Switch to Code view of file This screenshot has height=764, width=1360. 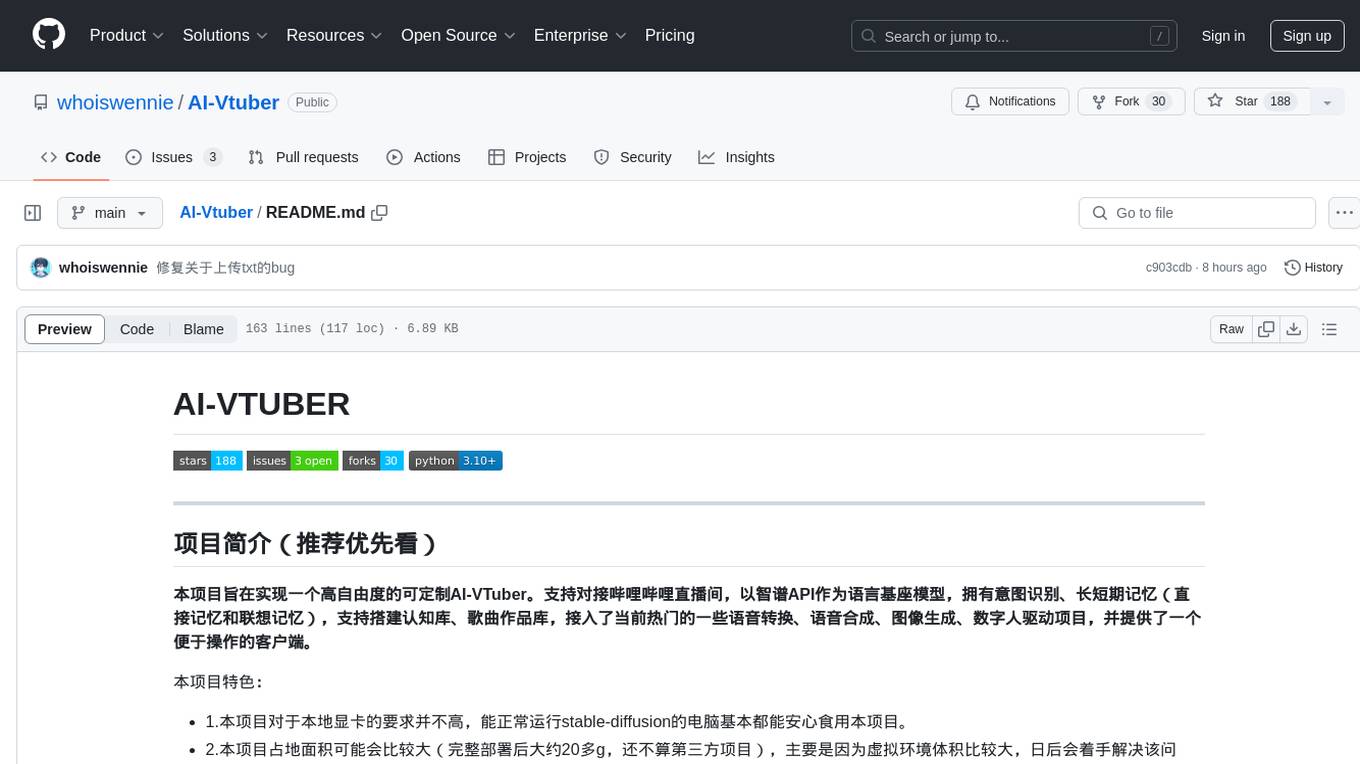137,329
